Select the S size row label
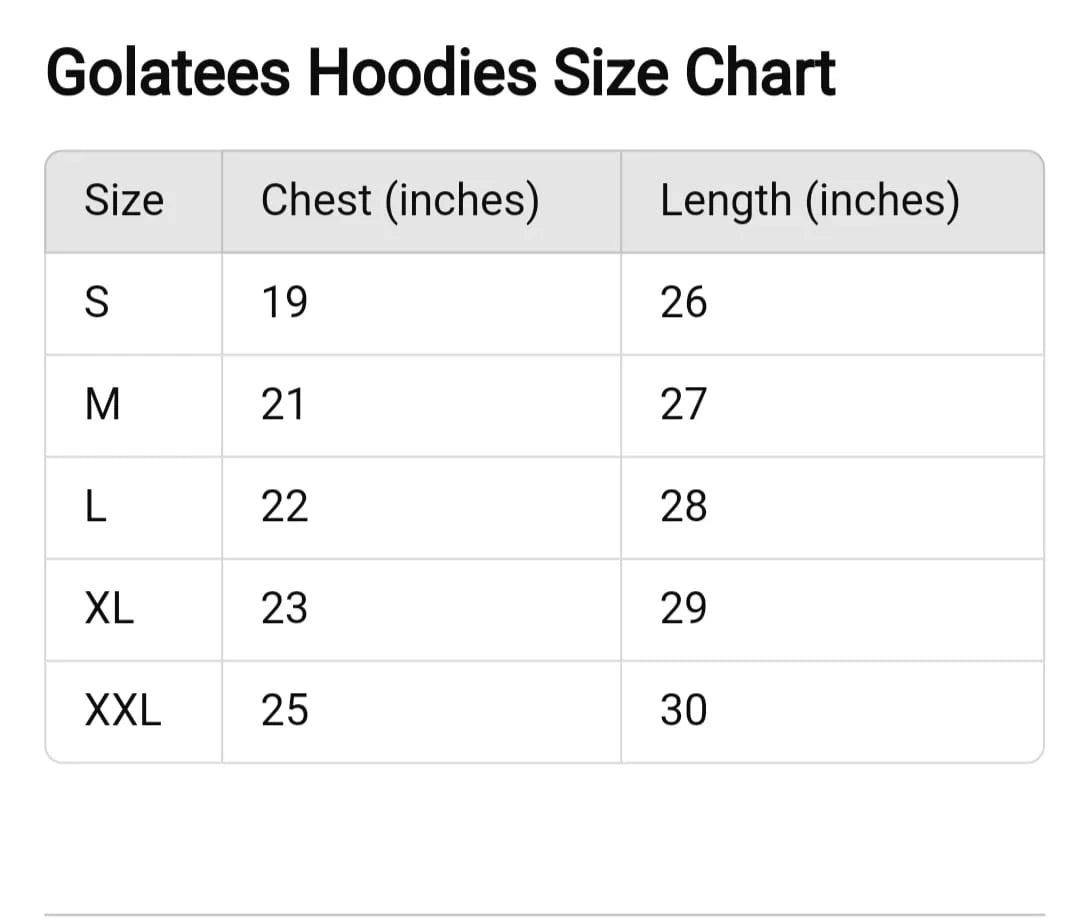Image resolution: width=1080 pixels, height=920 pixels. pyautogui.click(x=96, y=303)
